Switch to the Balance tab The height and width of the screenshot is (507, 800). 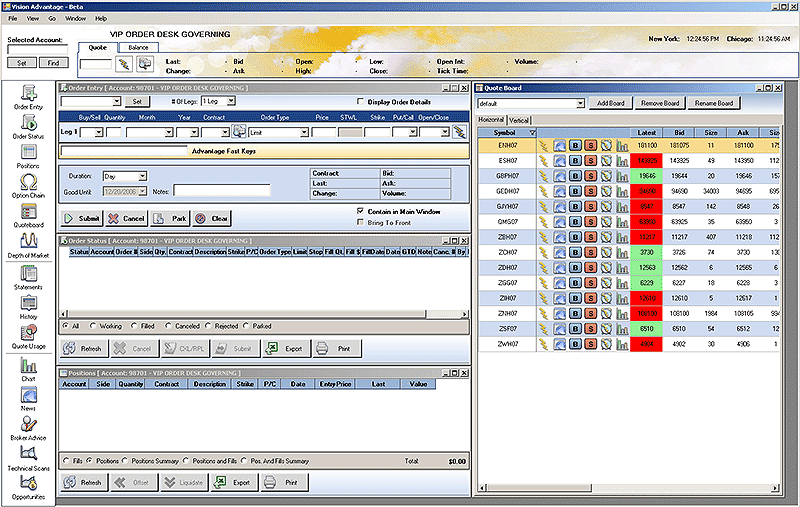click(136, 47)
